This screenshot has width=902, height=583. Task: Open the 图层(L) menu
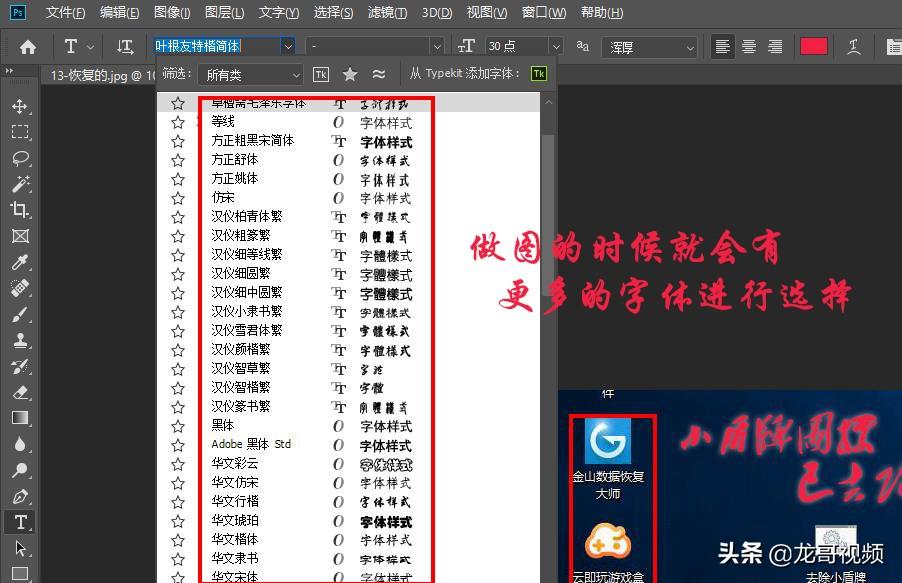(224, 12)
